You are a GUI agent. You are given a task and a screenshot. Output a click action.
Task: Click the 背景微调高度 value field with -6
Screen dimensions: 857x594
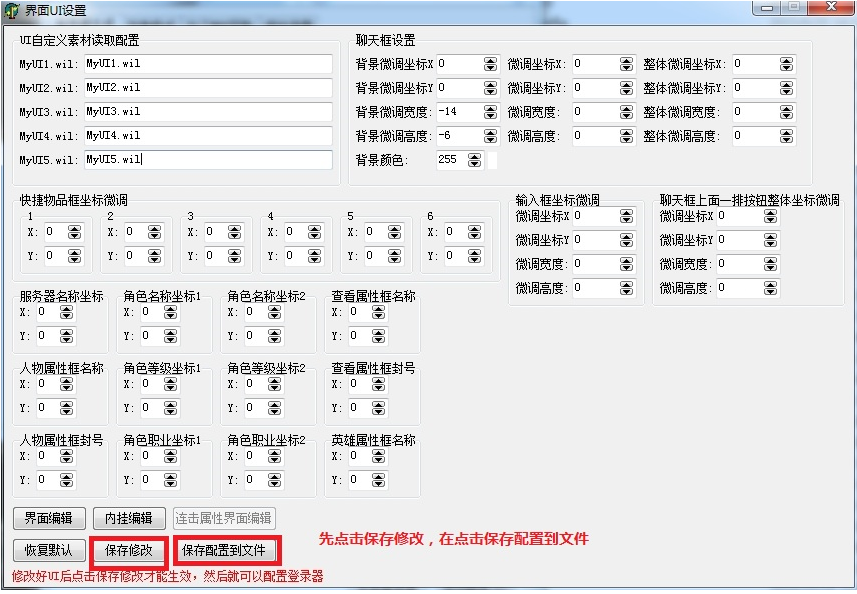(x=460, y=136)
